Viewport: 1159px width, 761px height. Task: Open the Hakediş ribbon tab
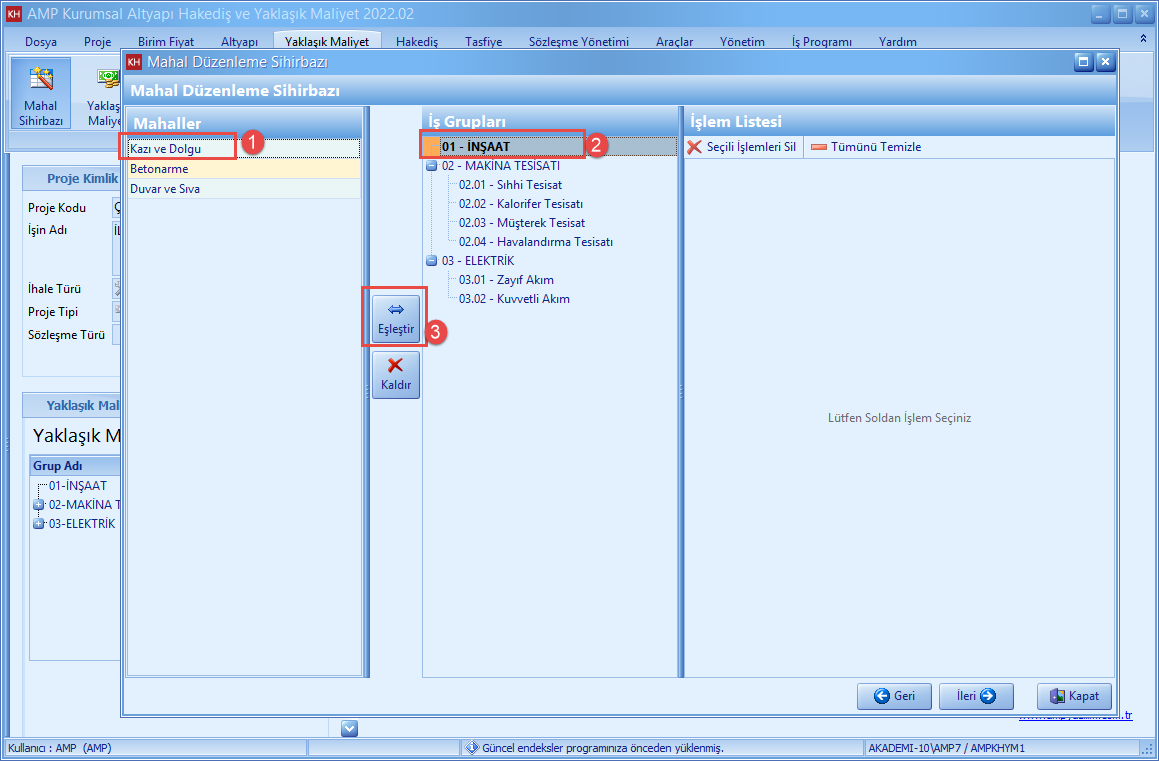tap(417, 42)
